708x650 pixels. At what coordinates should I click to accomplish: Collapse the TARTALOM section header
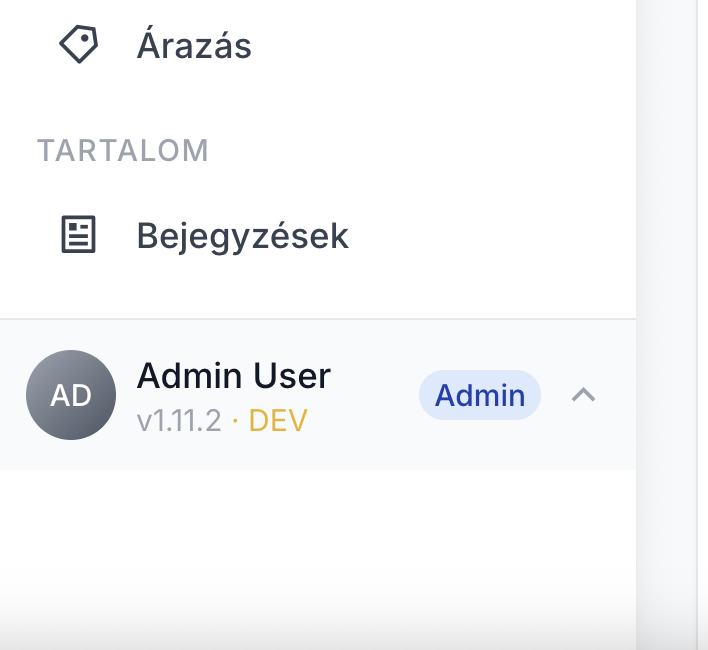click(122, 150)
